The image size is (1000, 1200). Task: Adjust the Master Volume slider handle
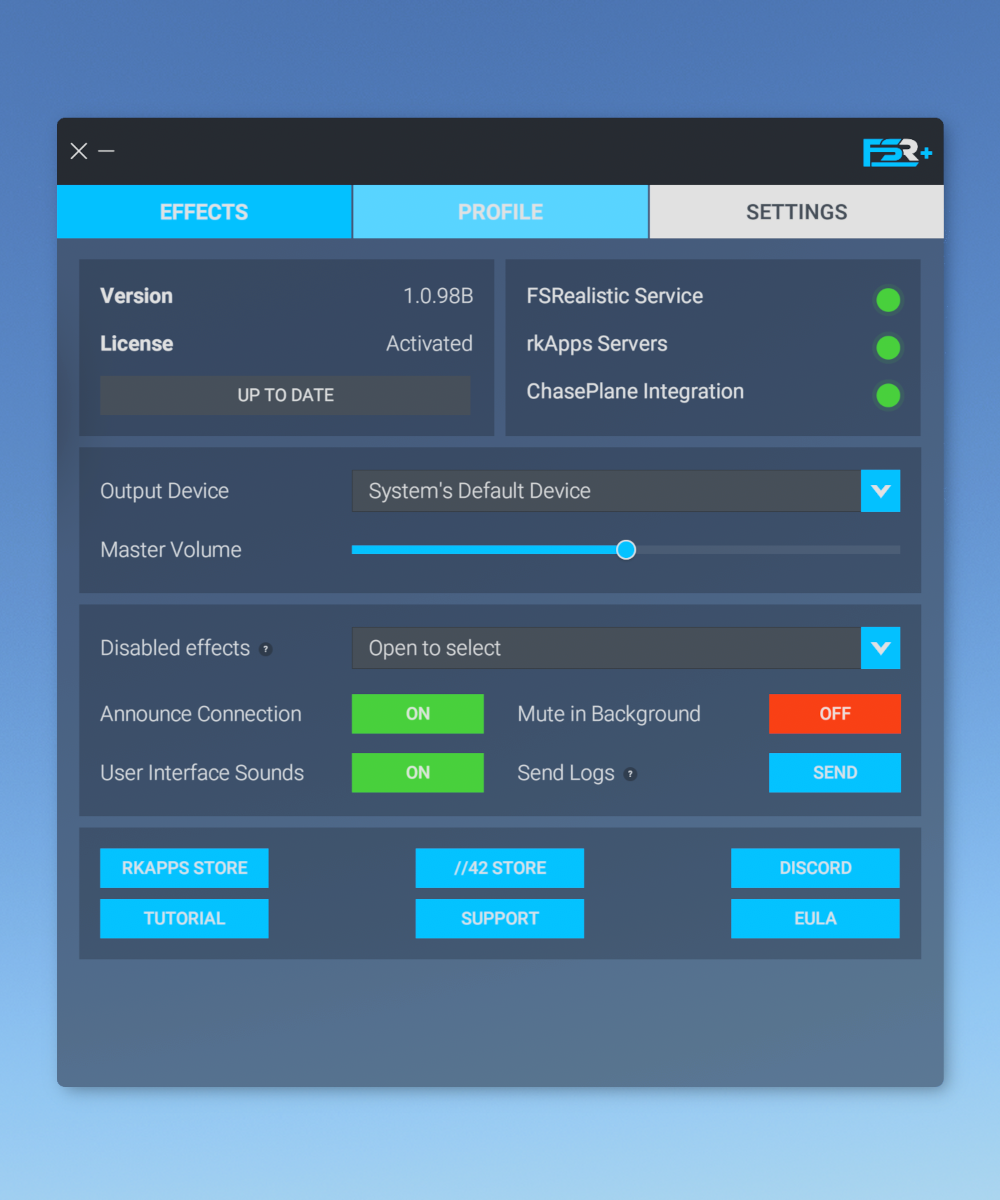click(626, 549)
